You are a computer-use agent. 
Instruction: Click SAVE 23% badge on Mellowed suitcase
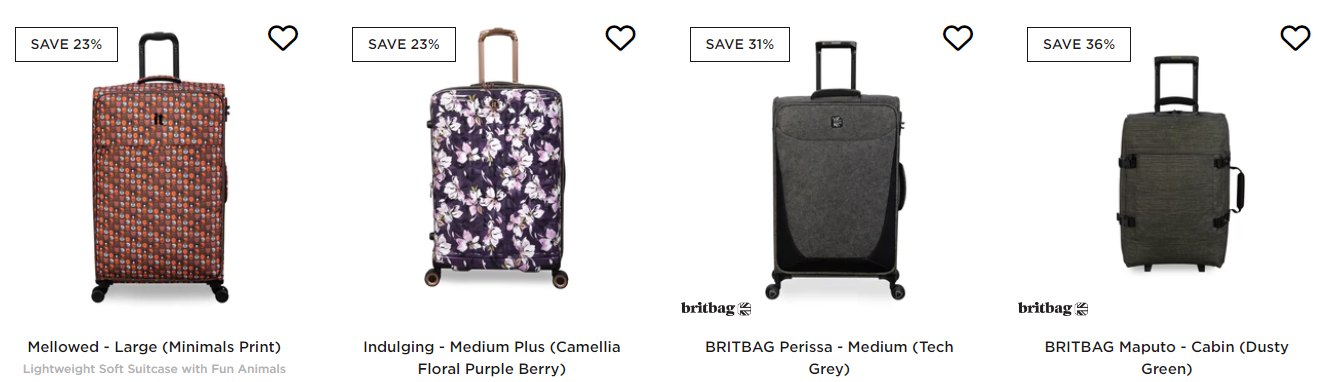click(x=66, y=44)
